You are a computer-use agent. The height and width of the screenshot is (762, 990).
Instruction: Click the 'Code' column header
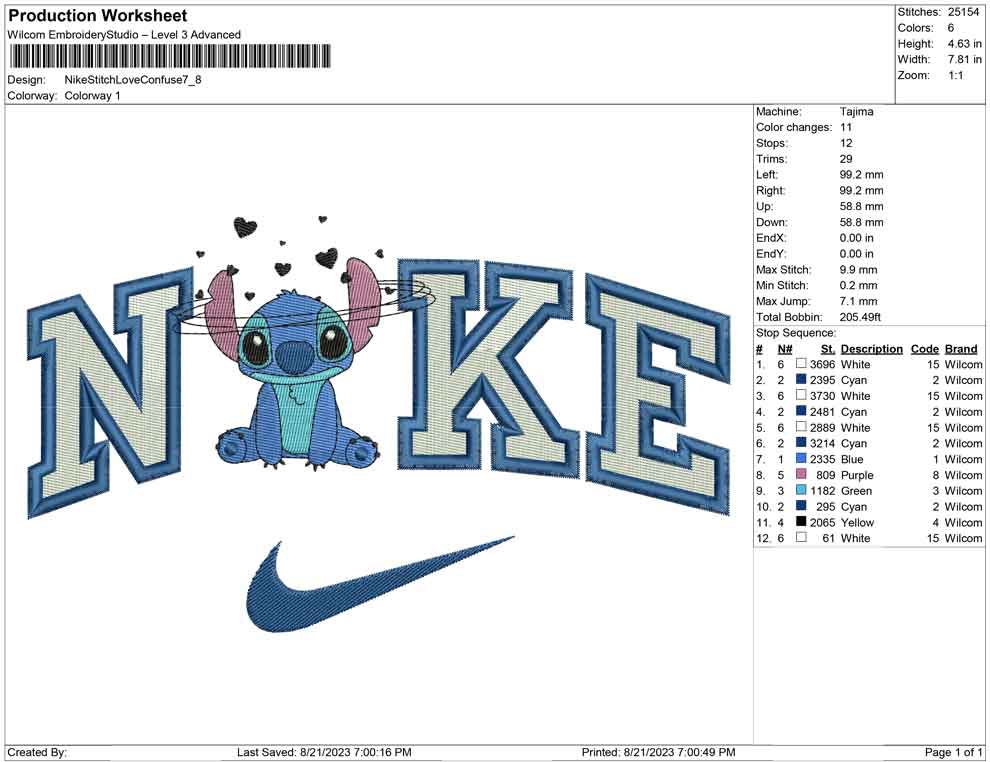tap(924, 348)
